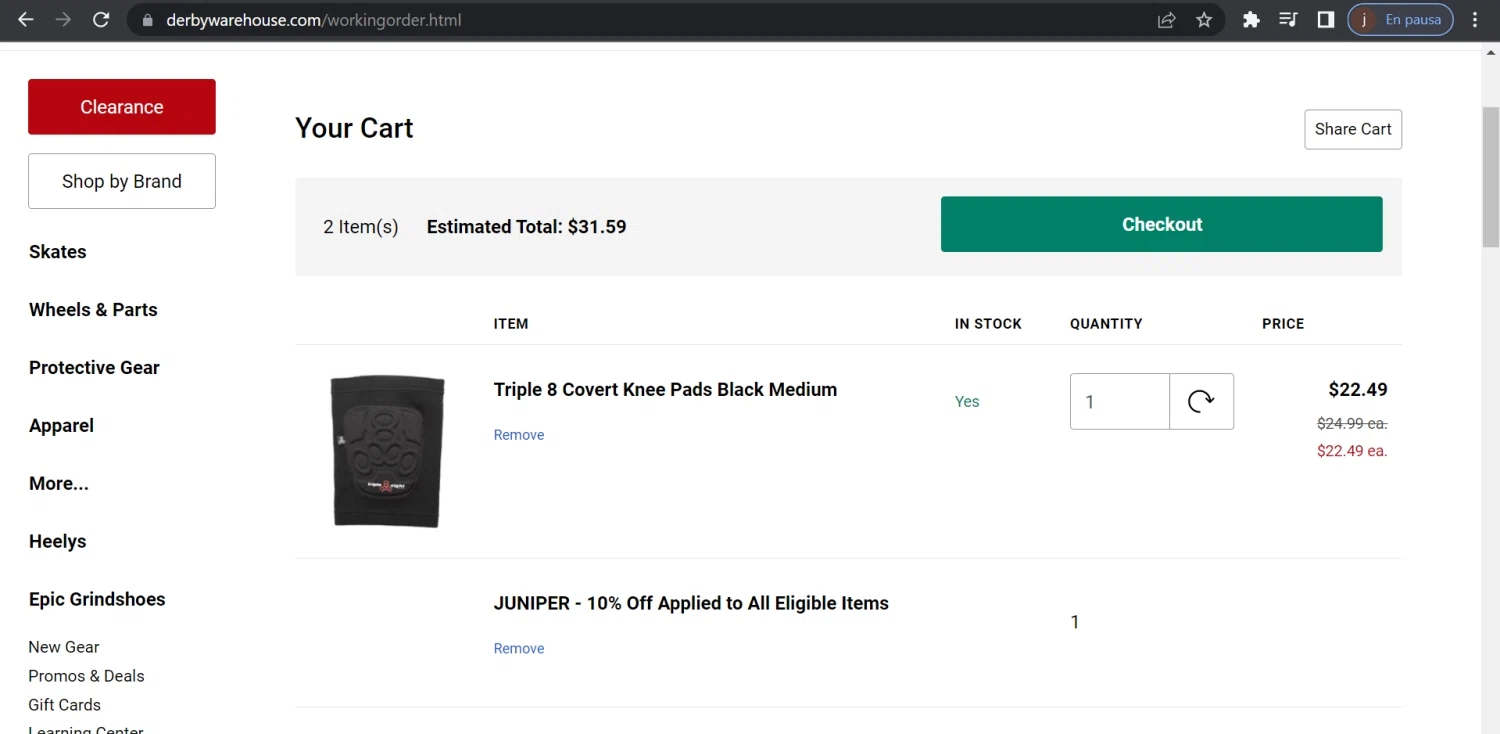1500x734 pixels.
Task: Click the scrollbar up arrow
Action: pyautogui.click(x=1491, y=53)
